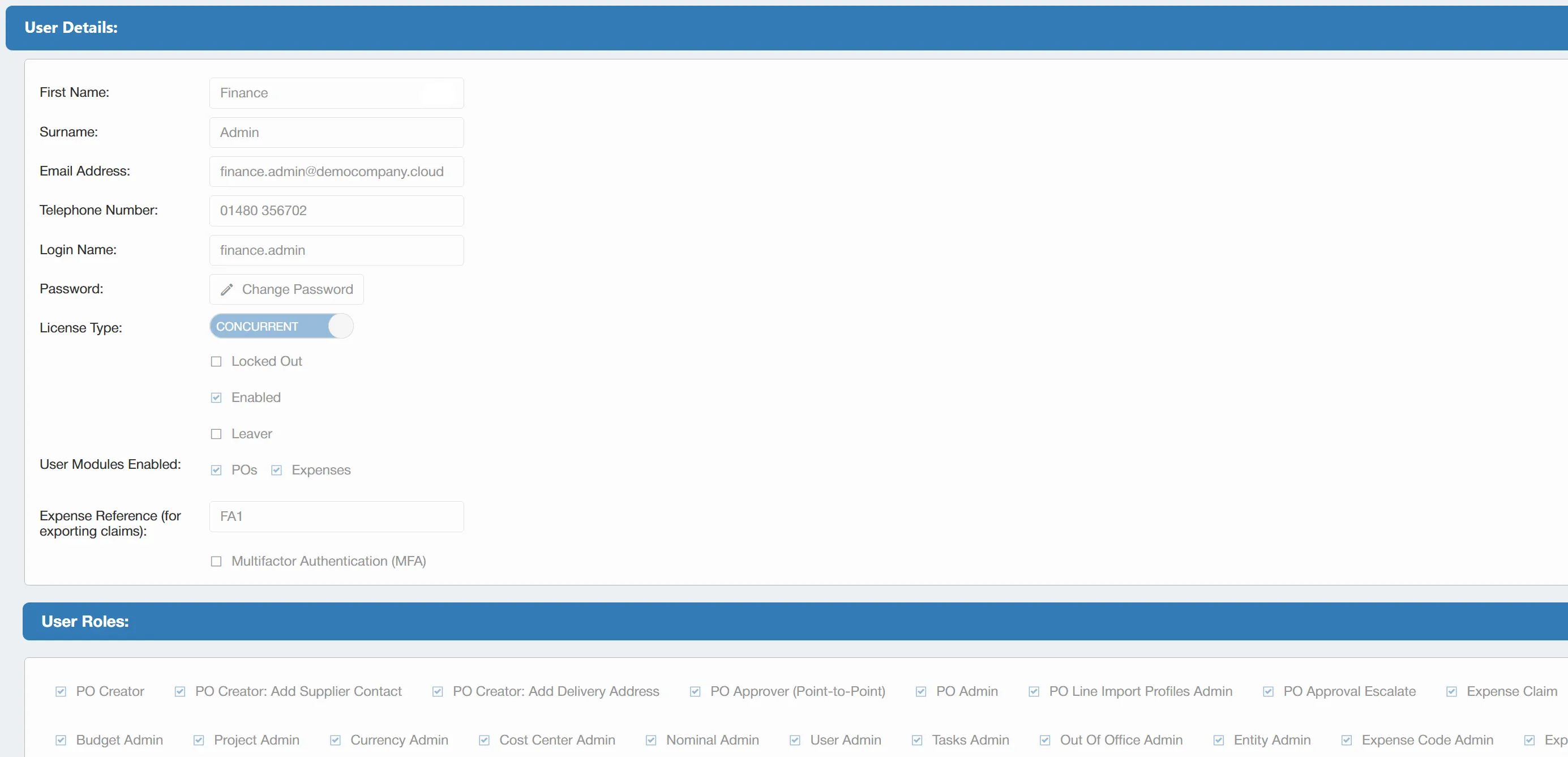Uncheck the Cost Center Admin role
This screenshot has height=757, width=1568.
coord(485,740)
